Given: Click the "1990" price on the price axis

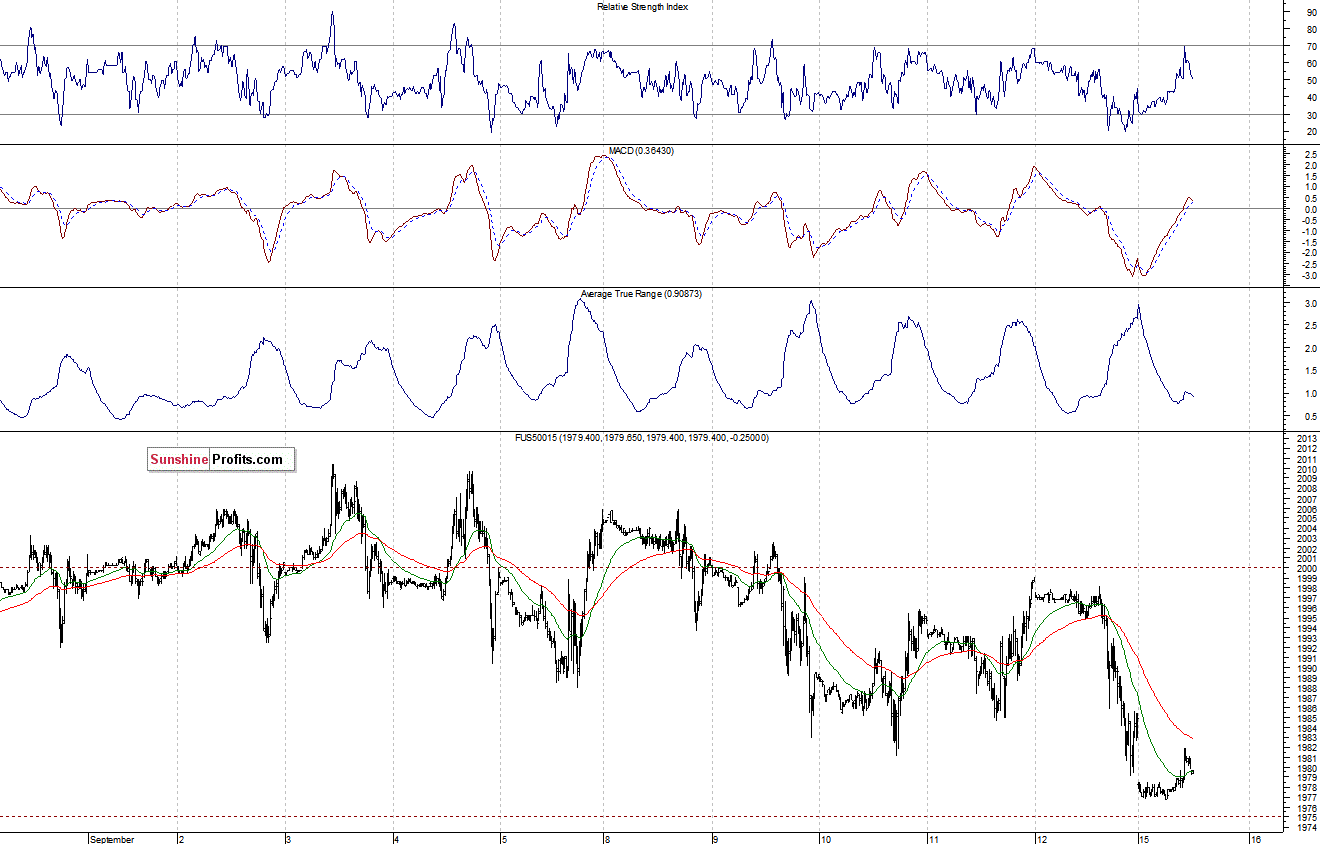Looking at the screenshot, I should 1306,669.
